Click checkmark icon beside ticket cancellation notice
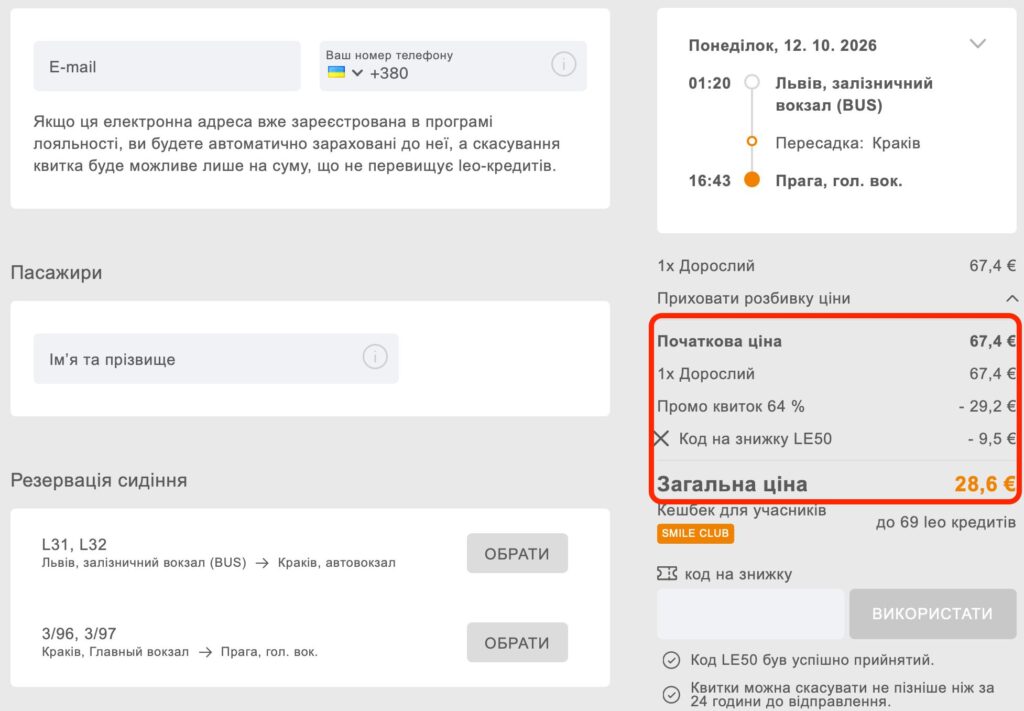This screenshot has width=1024, height=711. [x=671, y=694]
